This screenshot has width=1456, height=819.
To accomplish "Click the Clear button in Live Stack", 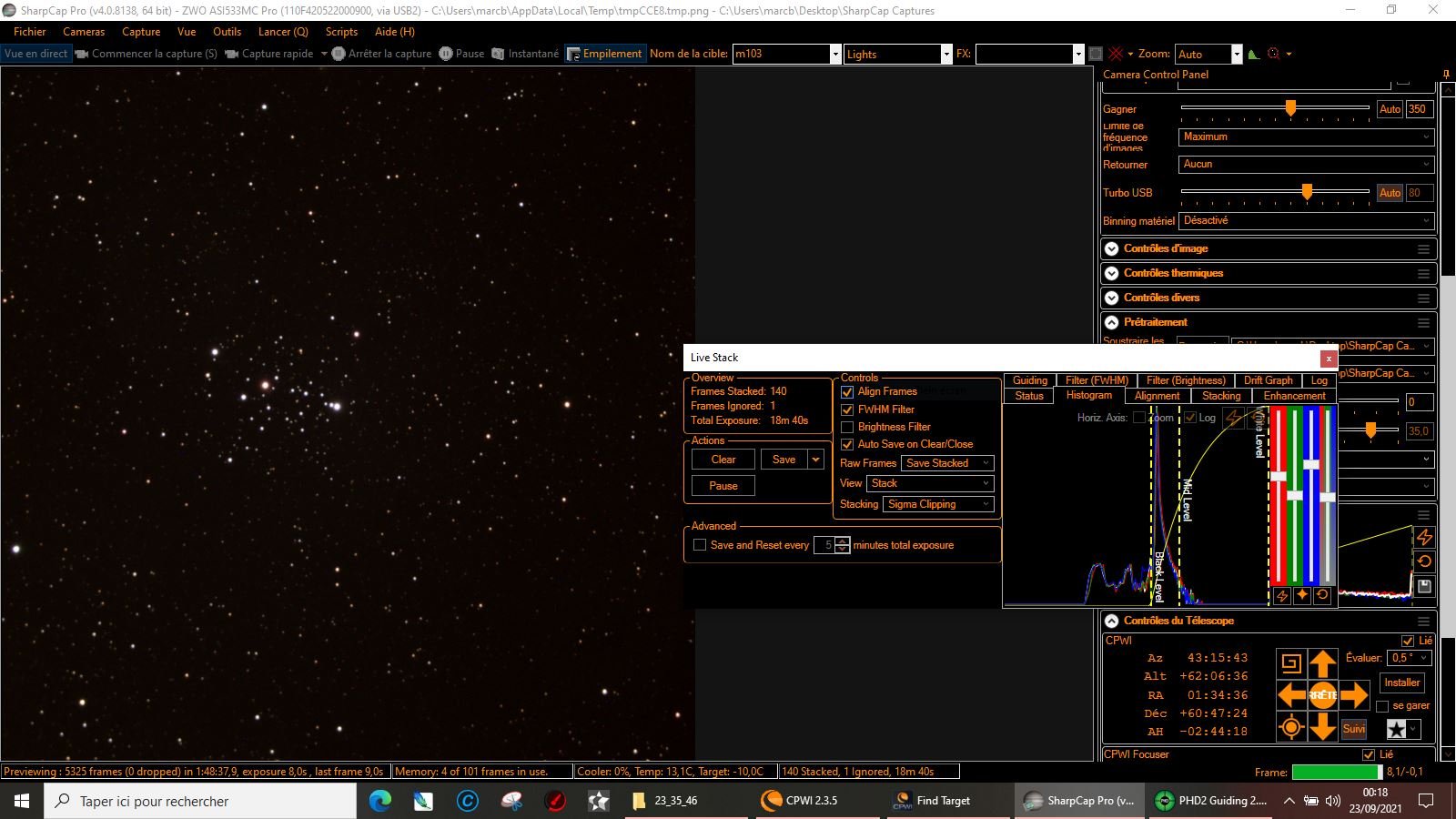I will pos(723,460).
